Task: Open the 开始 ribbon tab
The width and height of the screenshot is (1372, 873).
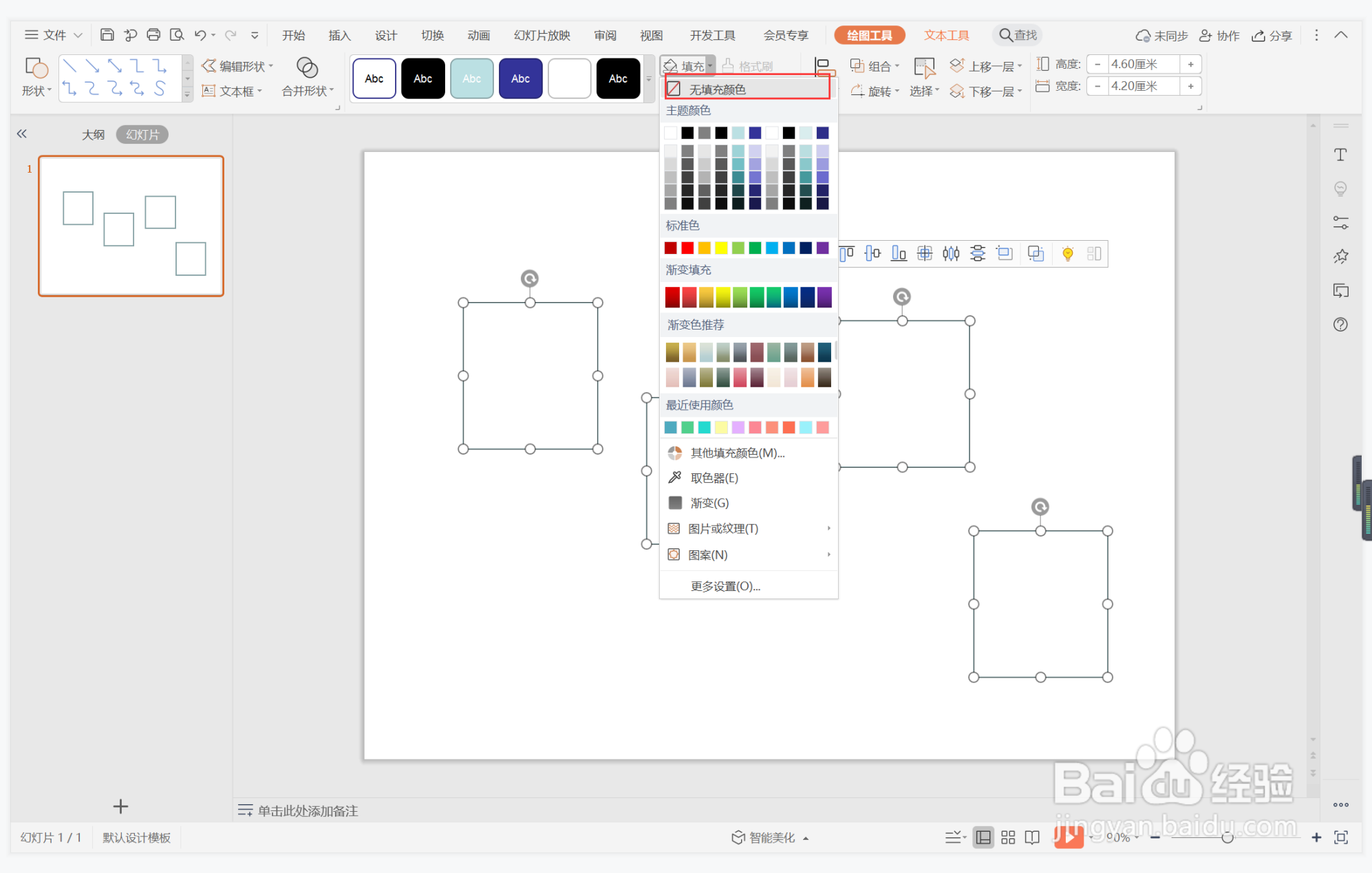Action: 293,35
